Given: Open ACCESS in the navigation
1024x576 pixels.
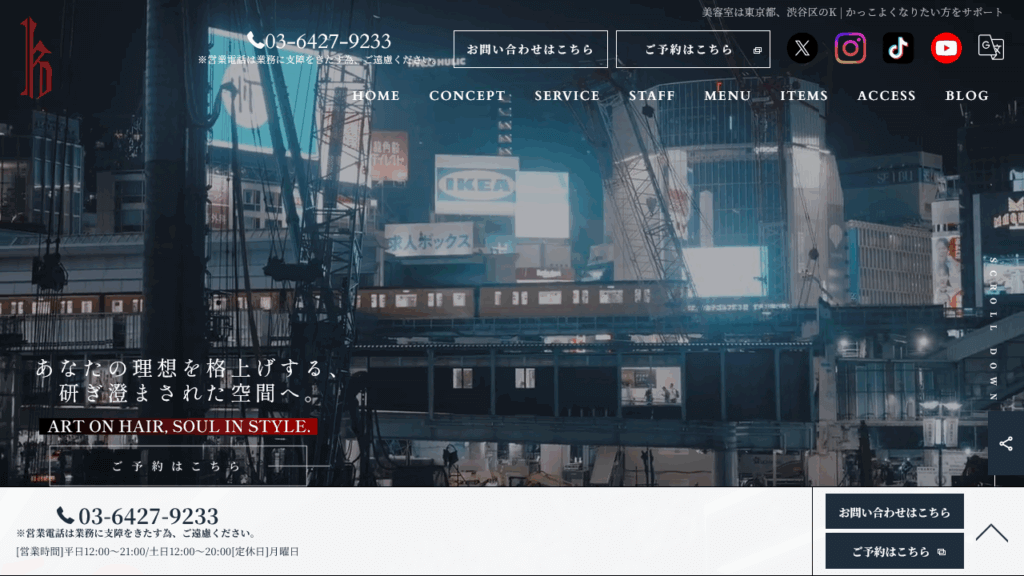Looking at the screenshot, I should tap(886, 96).
